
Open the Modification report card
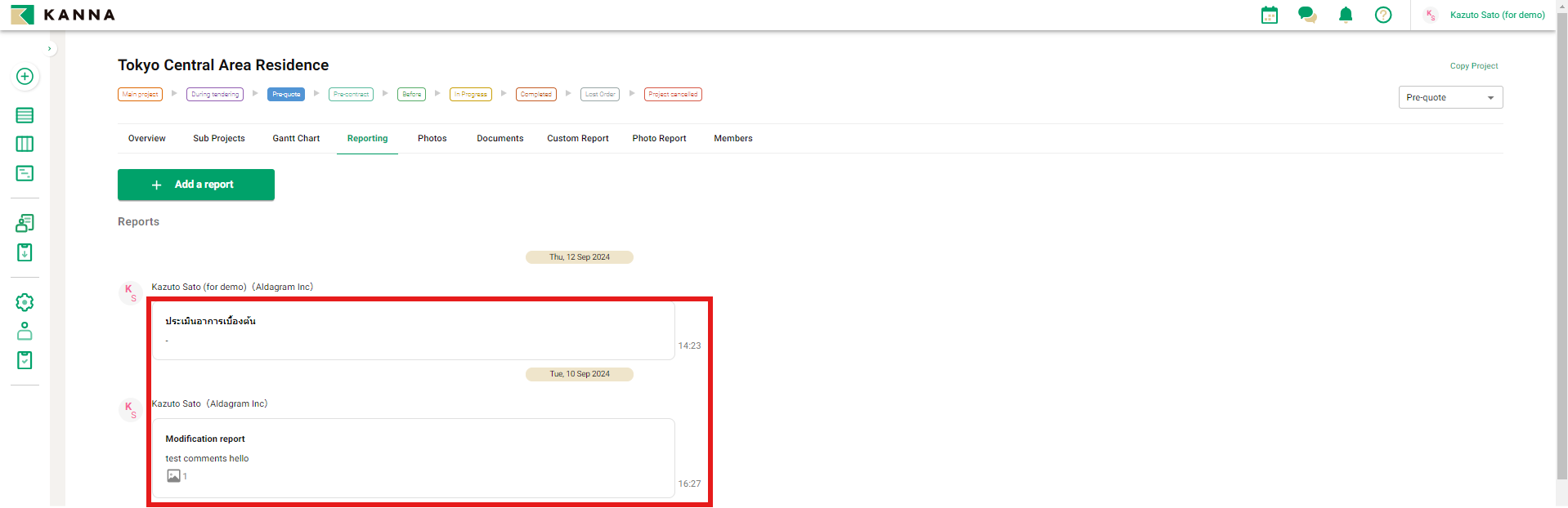[x=413, y=457]
